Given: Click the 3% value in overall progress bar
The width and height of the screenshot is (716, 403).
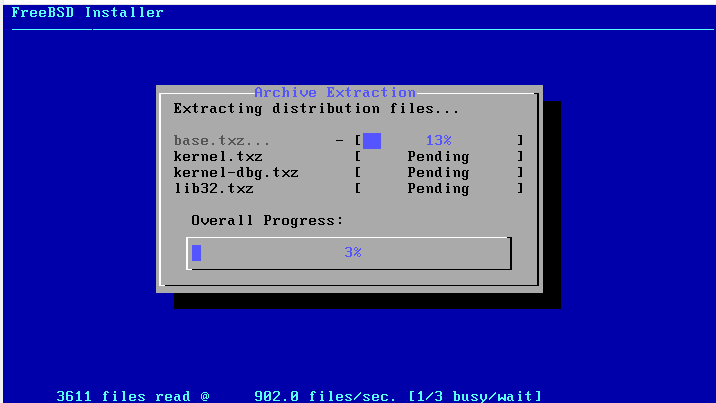Looking at the screenshot, I should [352, 253].
